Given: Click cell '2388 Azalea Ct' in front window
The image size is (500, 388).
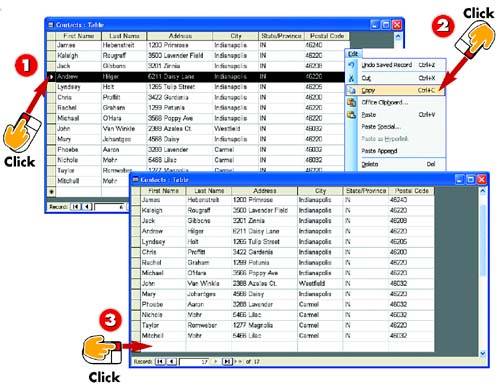Looking at the screenshot, I should tap(265, 284).
